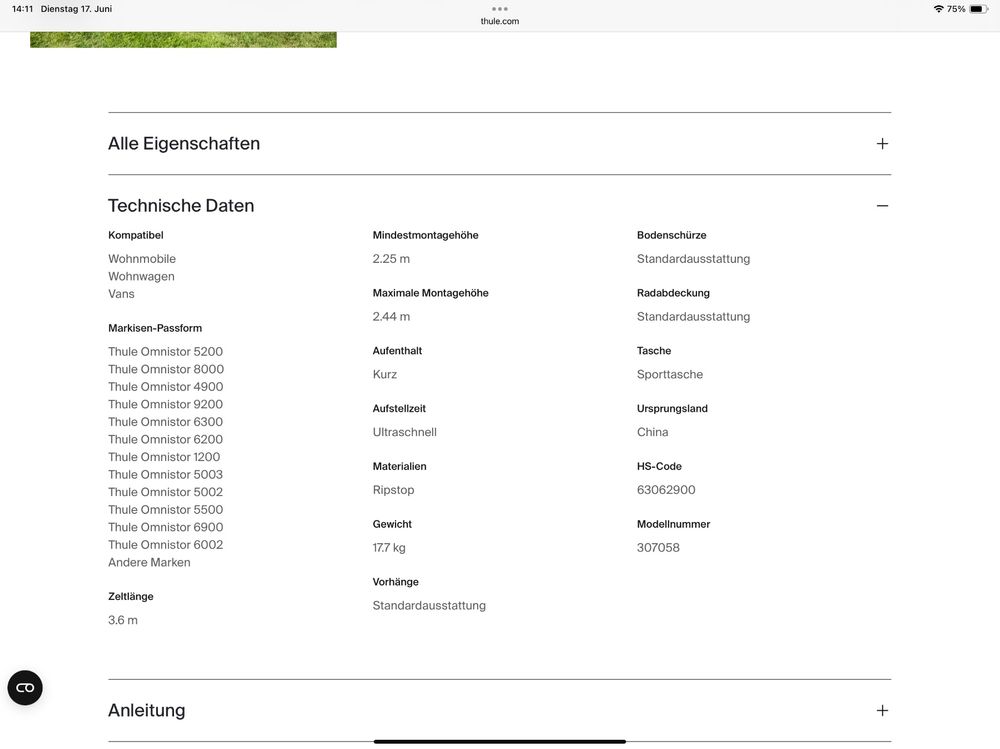Click the Mindestmontagehöhe label
The height and width of the screenshot is (749, 1000).
coord(425,235)
